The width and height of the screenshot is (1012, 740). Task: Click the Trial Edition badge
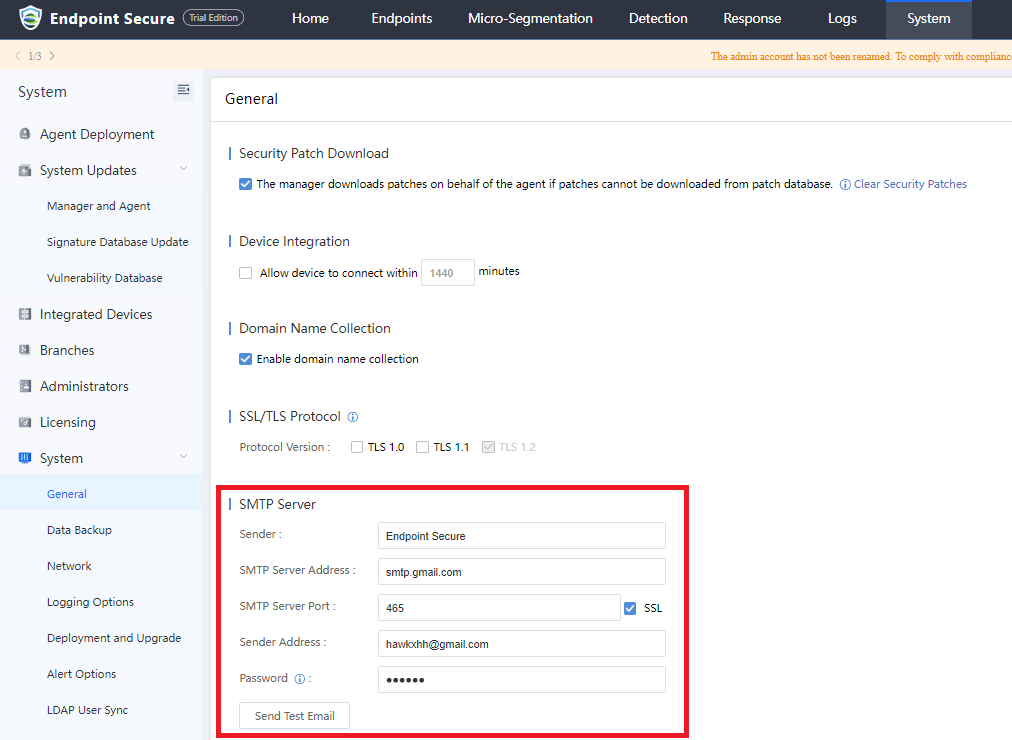pyautogui.click(x=214, y=17)
